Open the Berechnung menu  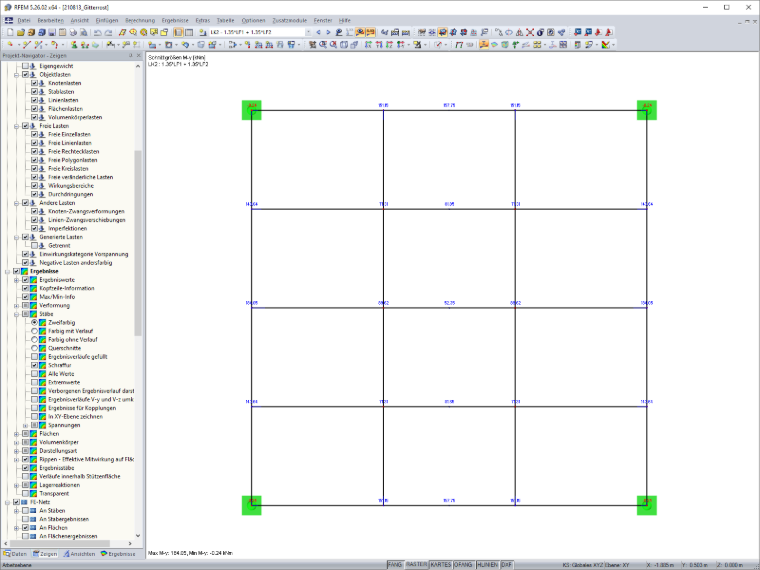[x=140, y=20]
